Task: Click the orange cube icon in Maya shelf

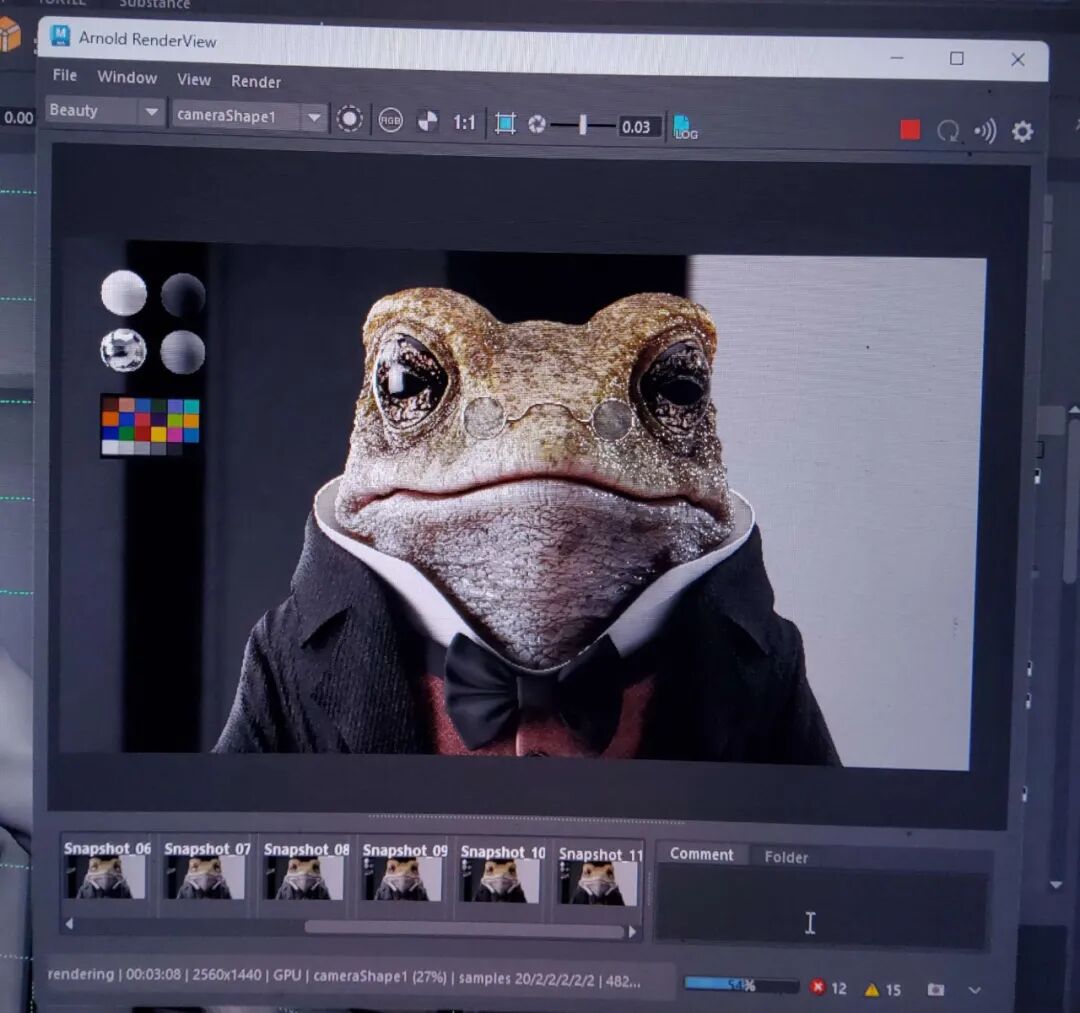Action: (9, 33)
